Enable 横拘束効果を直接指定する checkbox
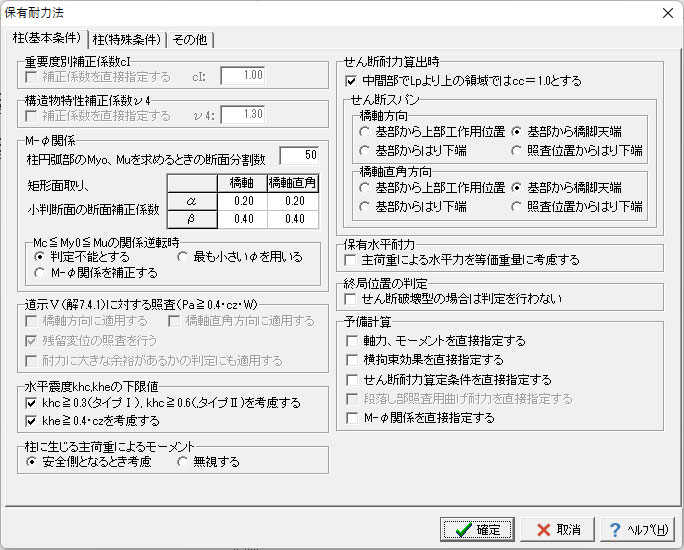This screenshot has width=684, height=550. click(425, 360)
